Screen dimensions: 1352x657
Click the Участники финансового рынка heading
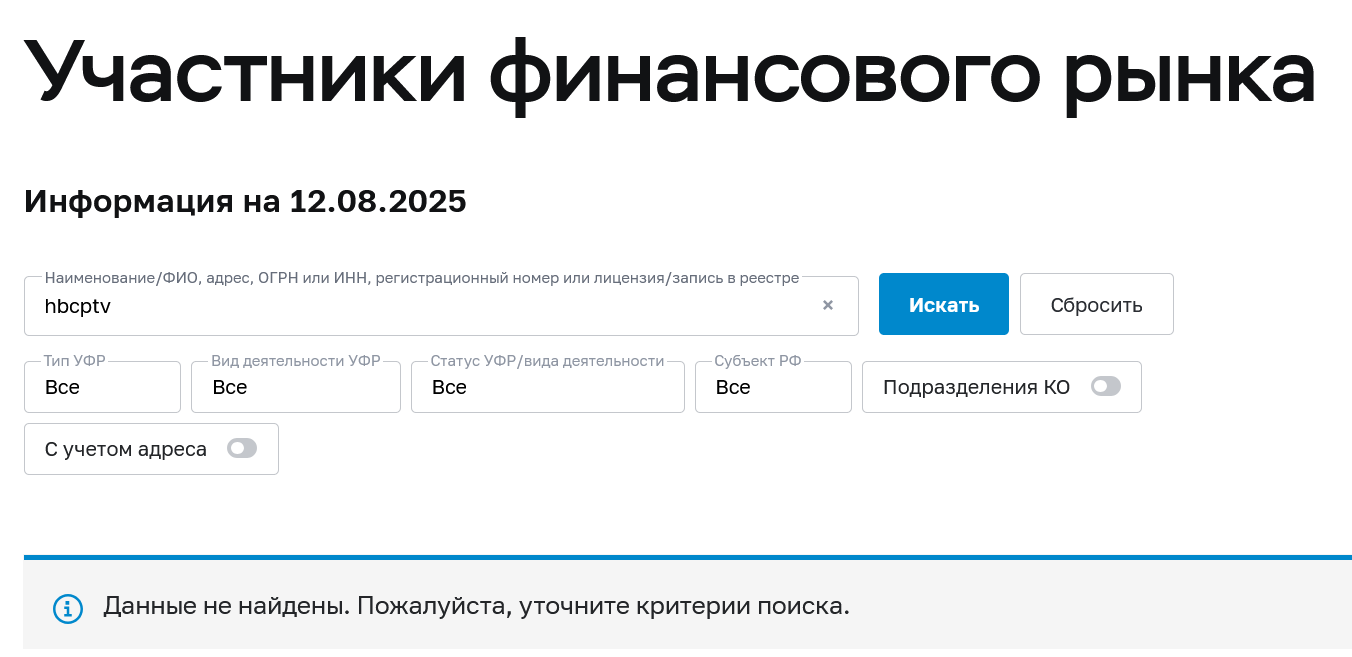click(668, 74)
